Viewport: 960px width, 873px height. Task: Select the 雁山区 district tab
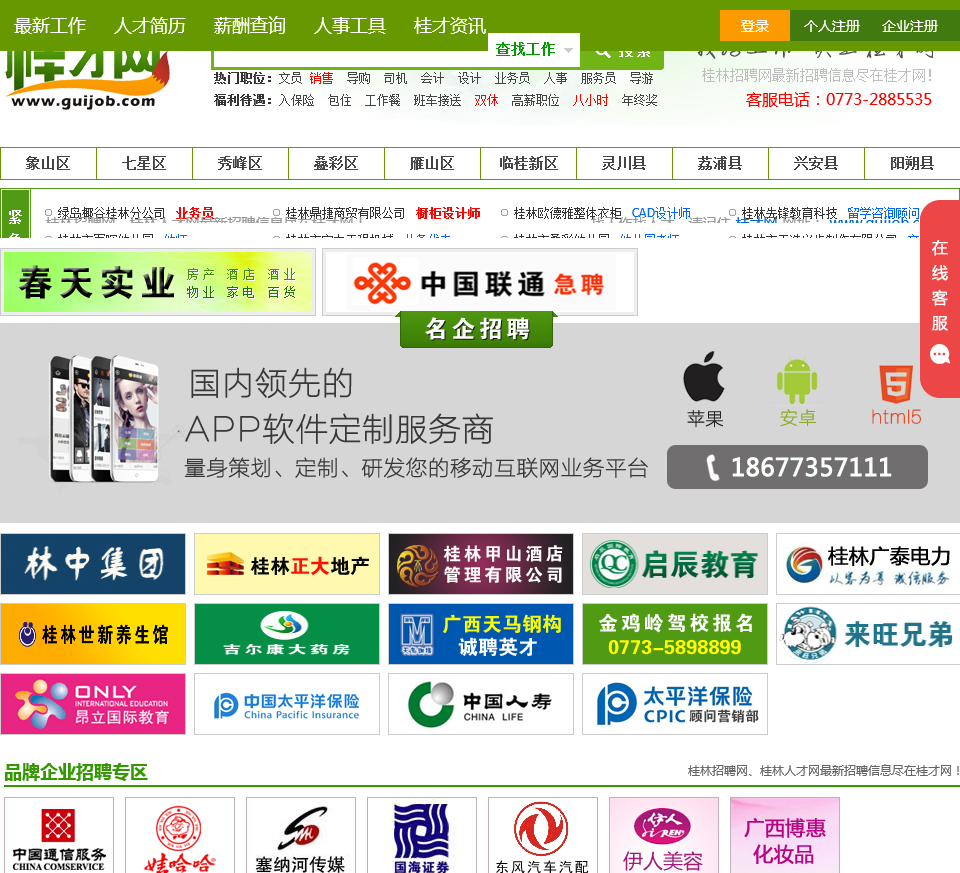432,163
